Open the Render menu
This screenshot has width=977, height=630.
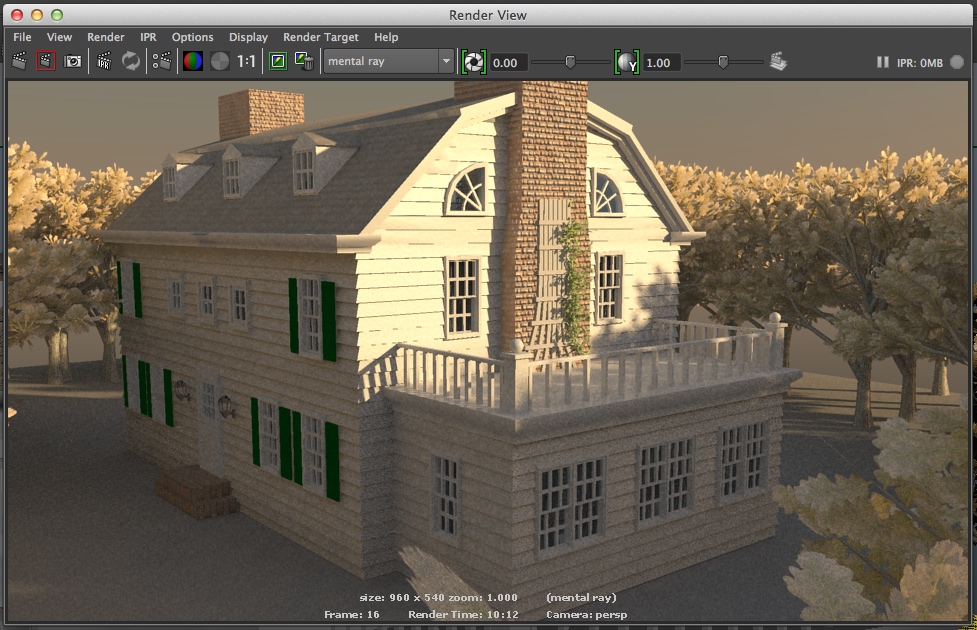click(x=105, y=37)
